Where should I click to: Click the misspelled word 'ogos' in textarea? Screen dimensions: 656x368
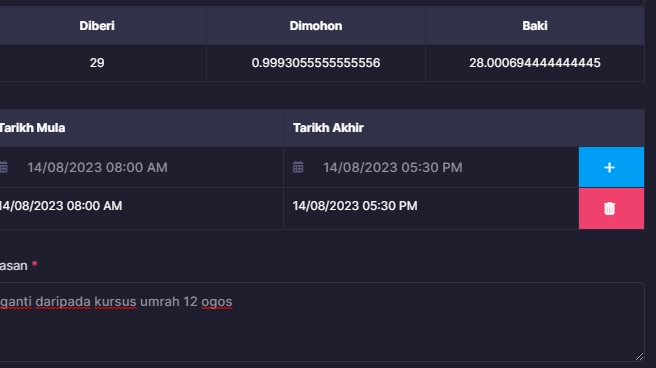[217, 302]
